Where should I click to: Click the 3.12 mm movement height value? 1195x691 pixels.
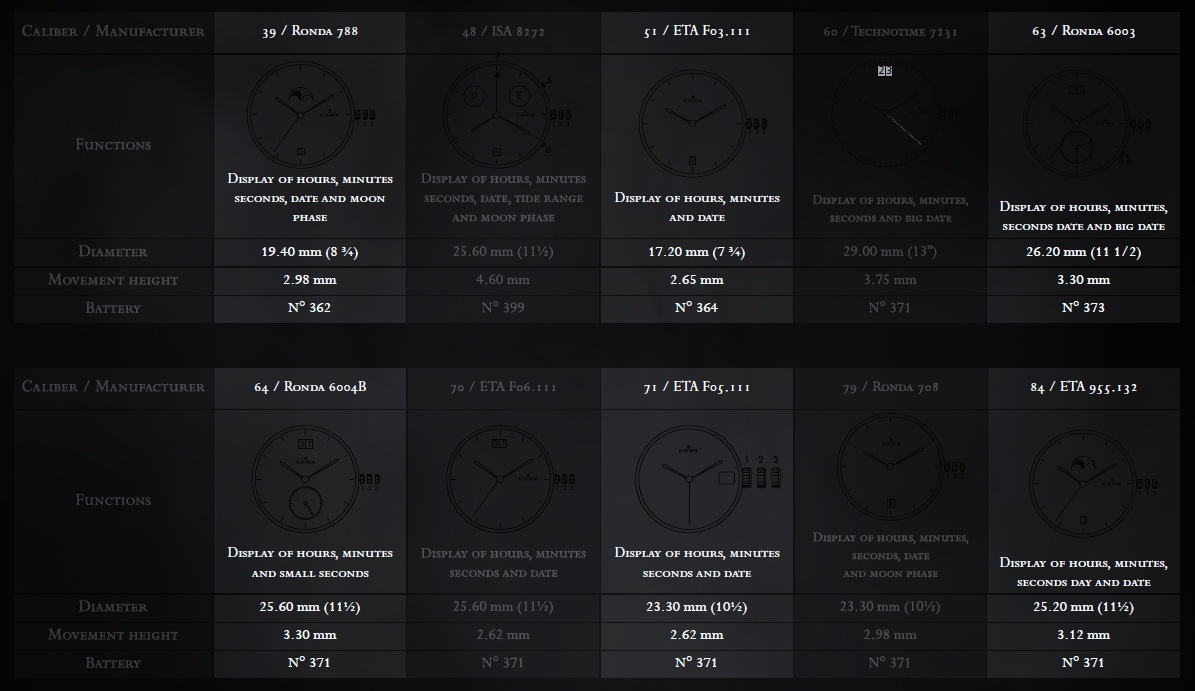pos(1085,635)
